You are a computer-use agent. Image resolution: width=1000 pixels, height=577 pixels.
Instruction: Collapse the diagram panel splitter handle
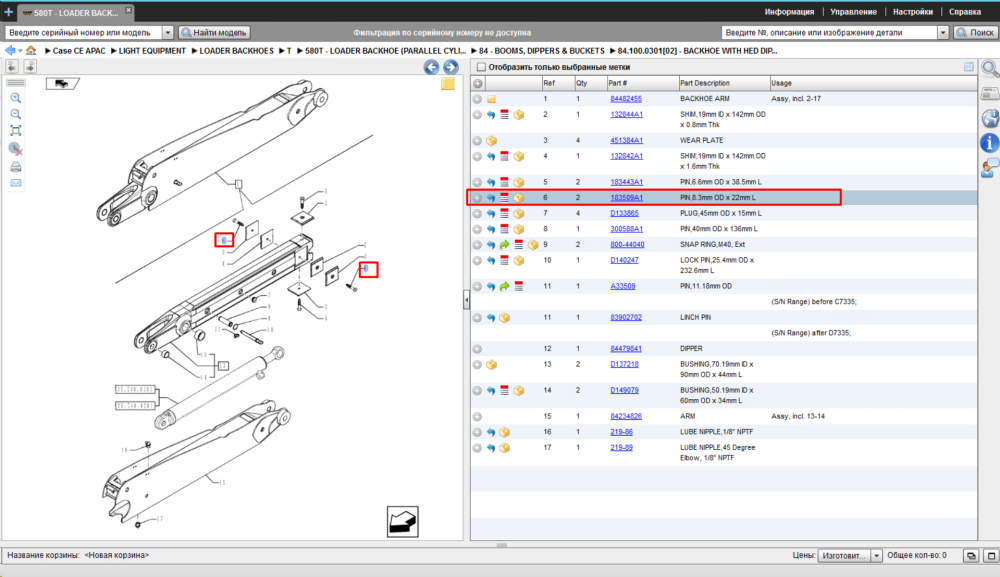[466, 299]
